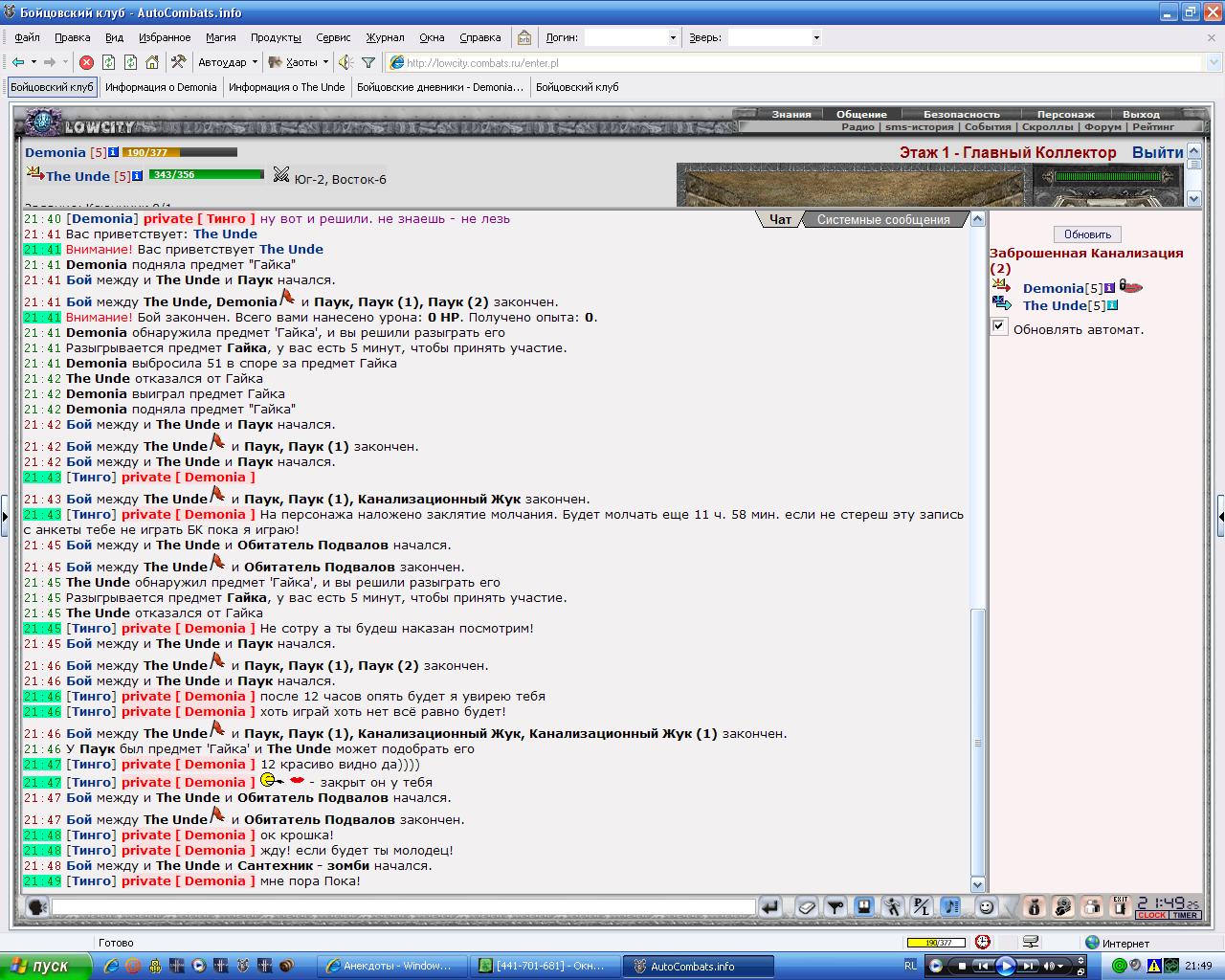The height and width of the screenshot is (980, 1225).
Task: Click The Unde's green HP bar
Action: tap(206, 175)
